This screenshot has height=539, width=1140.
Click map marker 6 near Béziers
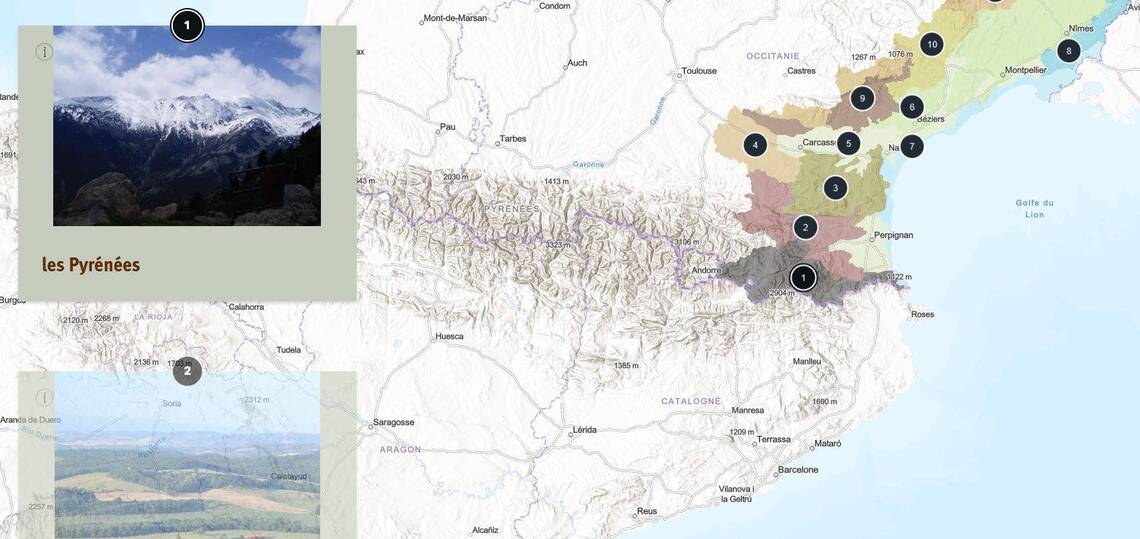(911, 107)
